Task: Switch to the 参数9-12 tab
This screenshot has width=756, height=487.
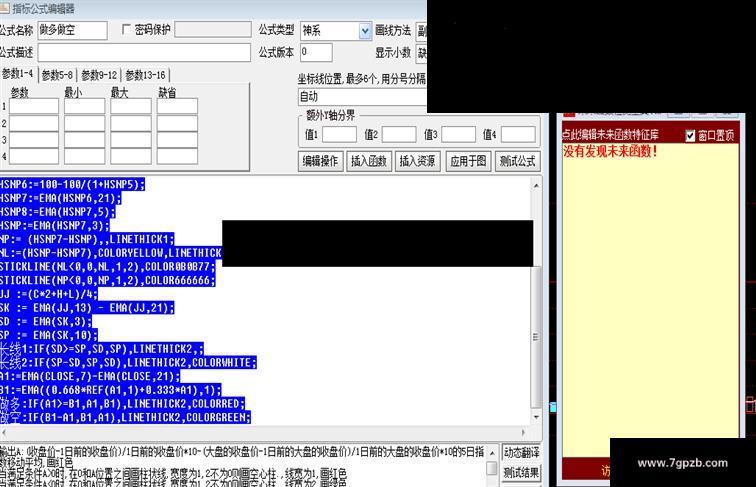Action: pos(99,75)
